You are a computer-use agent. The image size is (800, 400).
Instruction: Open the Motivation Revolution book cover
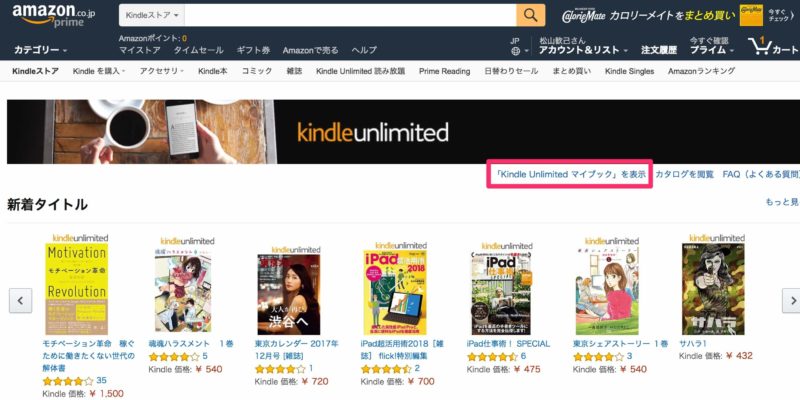[x=77, y=289]
